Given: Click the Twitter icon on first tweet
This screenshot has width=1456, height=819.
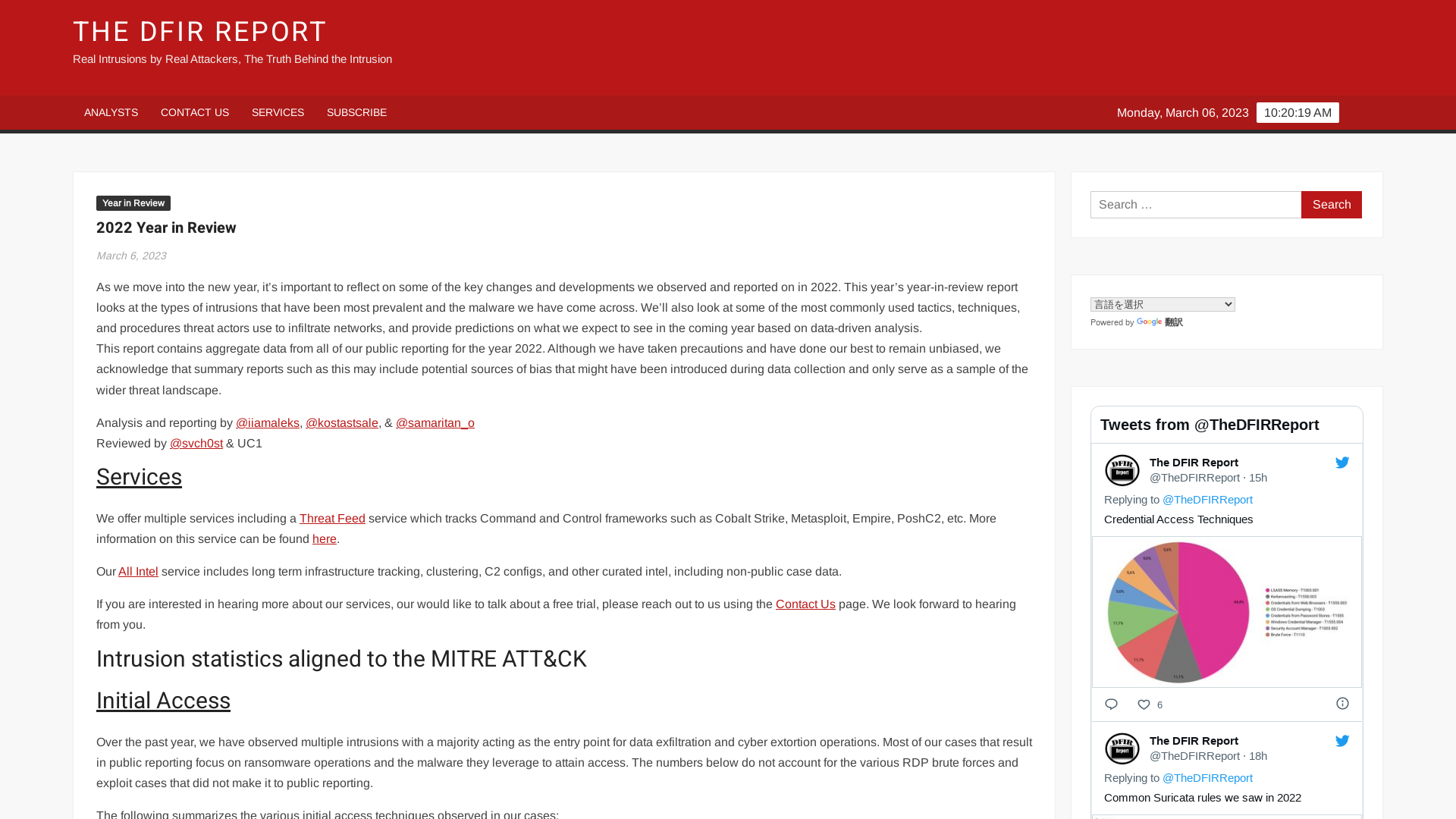Looking at the screenshot, I should 1342,462.
